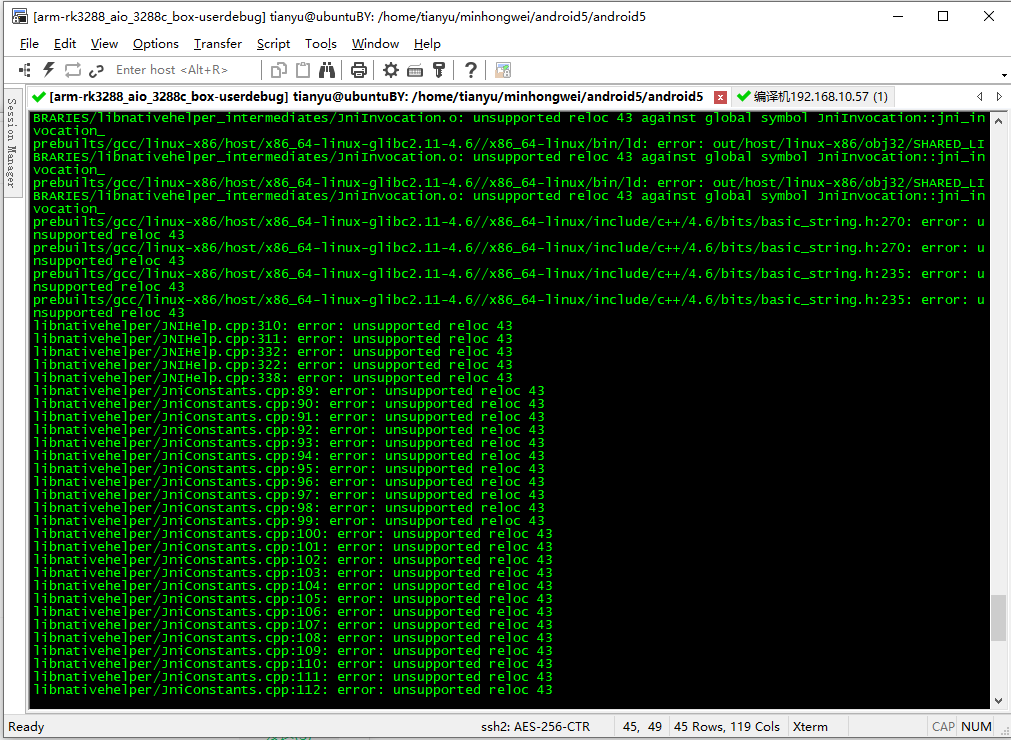
Task: Click the Quick Connect lightning icon
Action: click(x=48, y=70)
